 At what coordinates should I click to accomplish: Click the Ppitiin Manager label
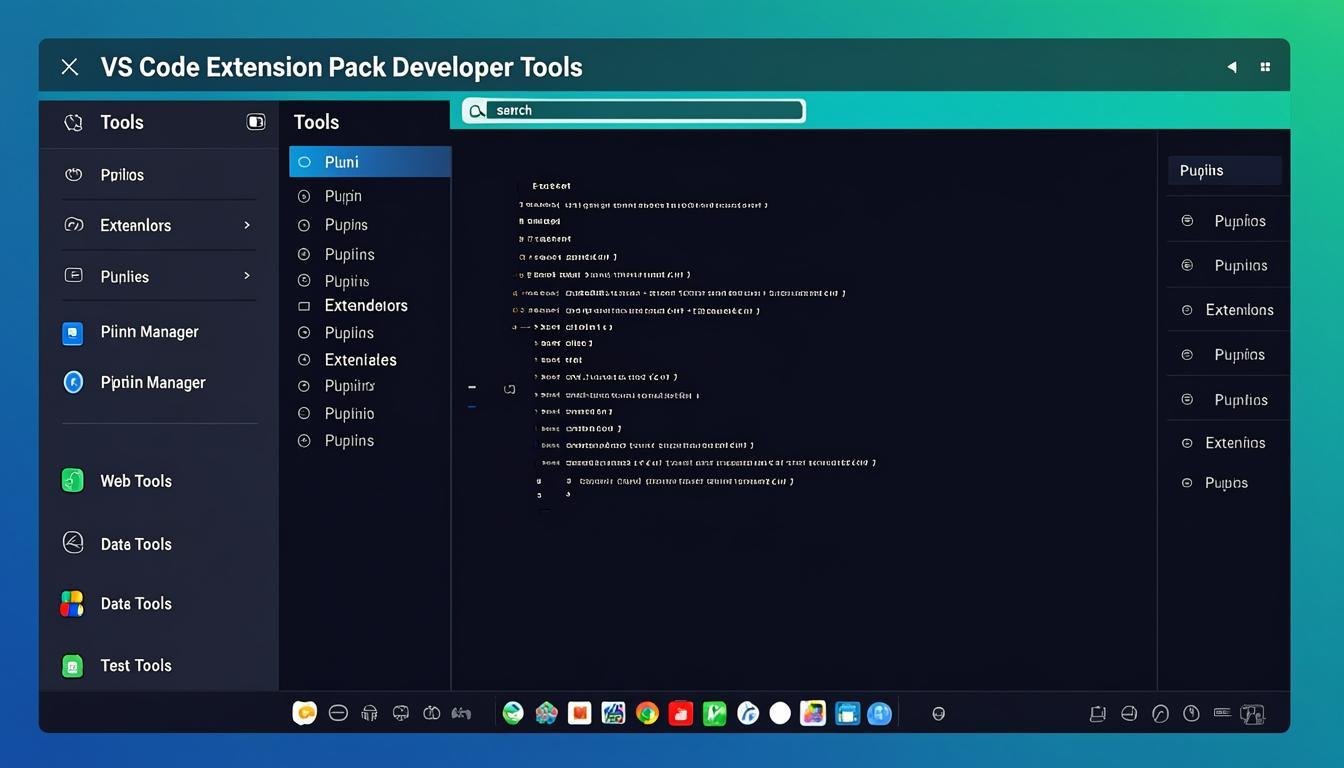153,382
